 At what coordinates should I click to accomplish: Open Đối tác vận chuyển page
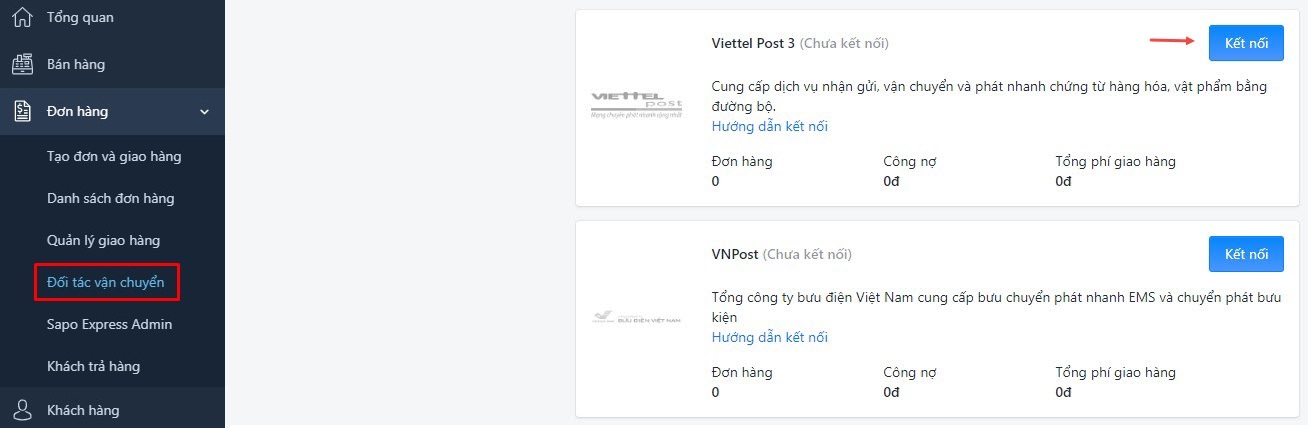(106, 283)
